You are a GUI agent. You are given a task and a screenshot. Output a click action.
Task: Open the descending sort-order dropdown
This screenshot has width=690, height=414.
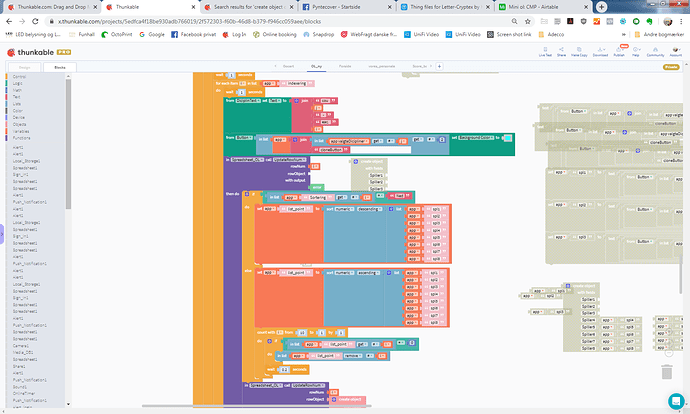click(x=370, y=209)
